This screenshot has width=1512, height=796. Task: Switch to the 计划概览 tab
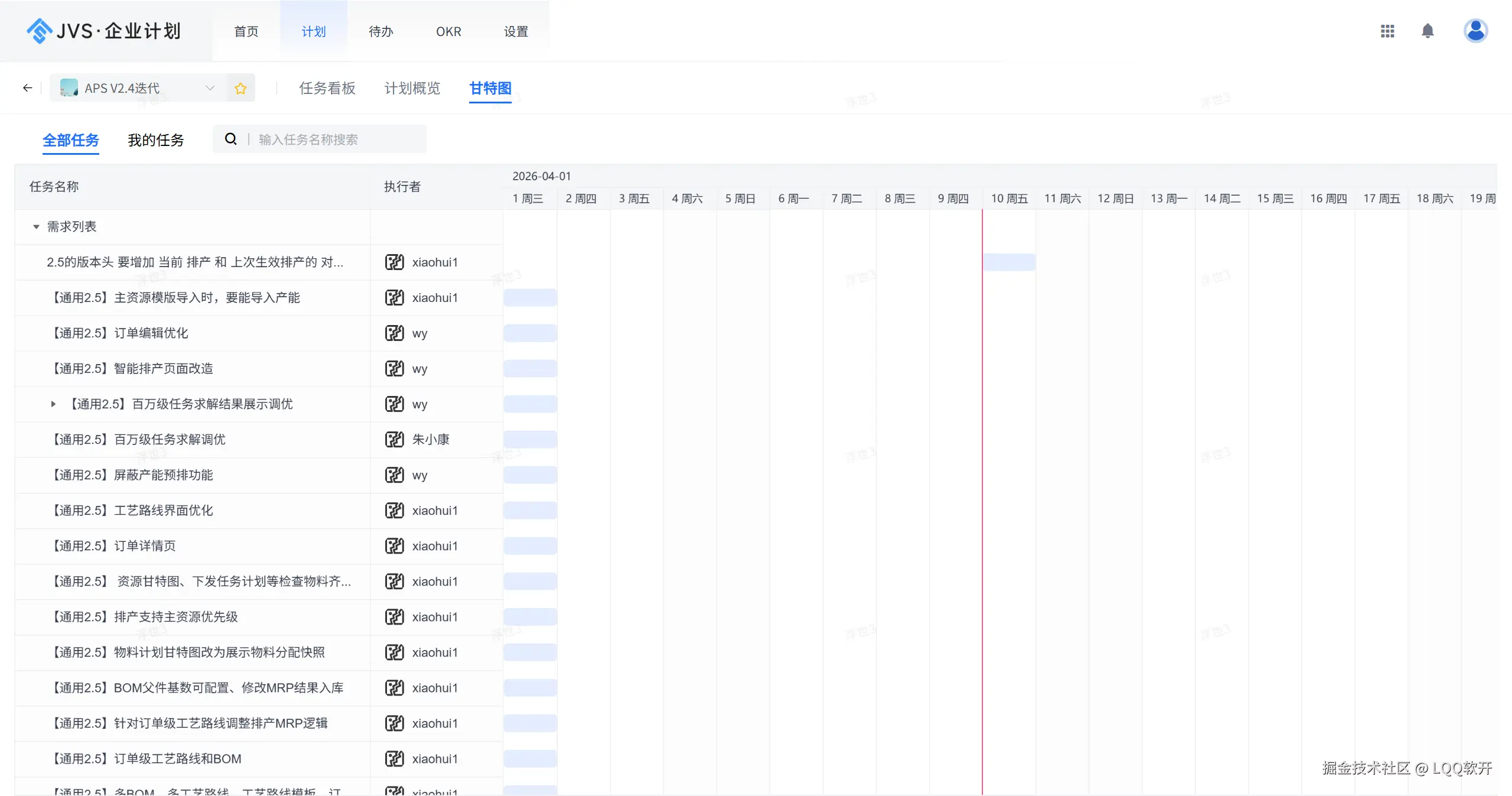click(412, 89)
